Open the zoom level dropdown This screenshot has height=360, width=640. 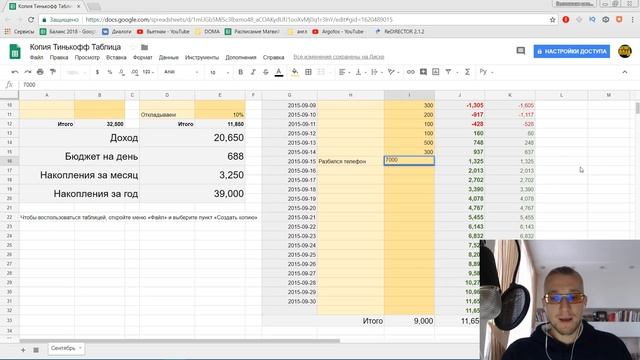76,72
